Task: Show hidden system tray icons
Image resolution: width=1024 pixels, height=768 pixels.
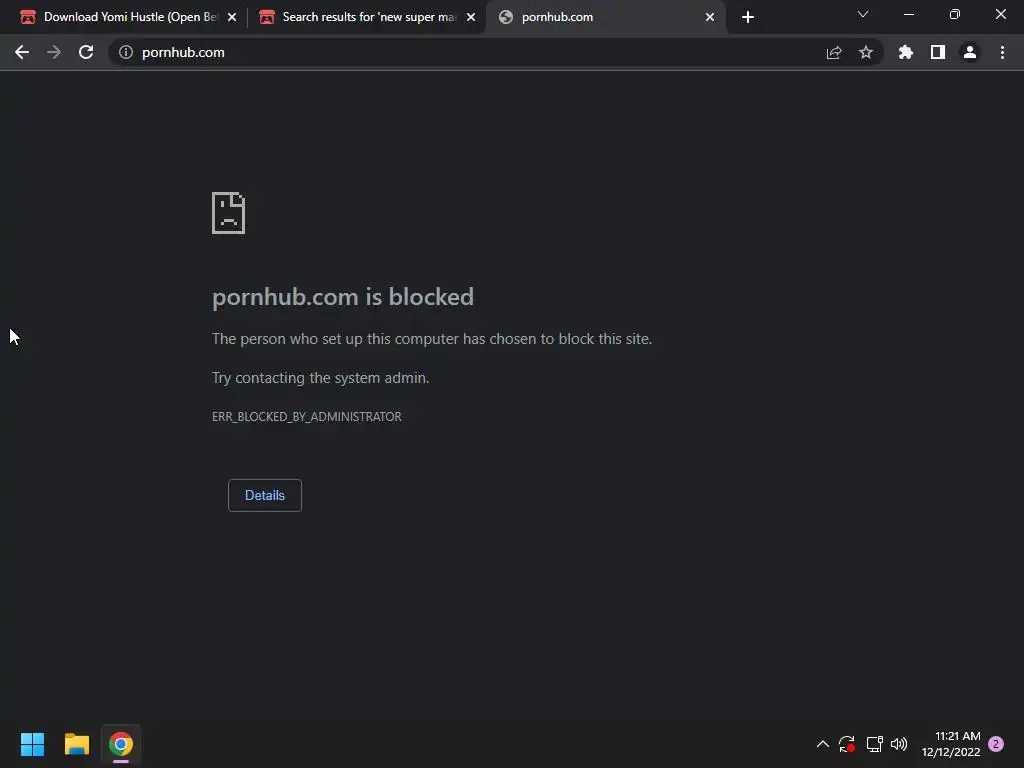Action: click(x=823, y=744)
